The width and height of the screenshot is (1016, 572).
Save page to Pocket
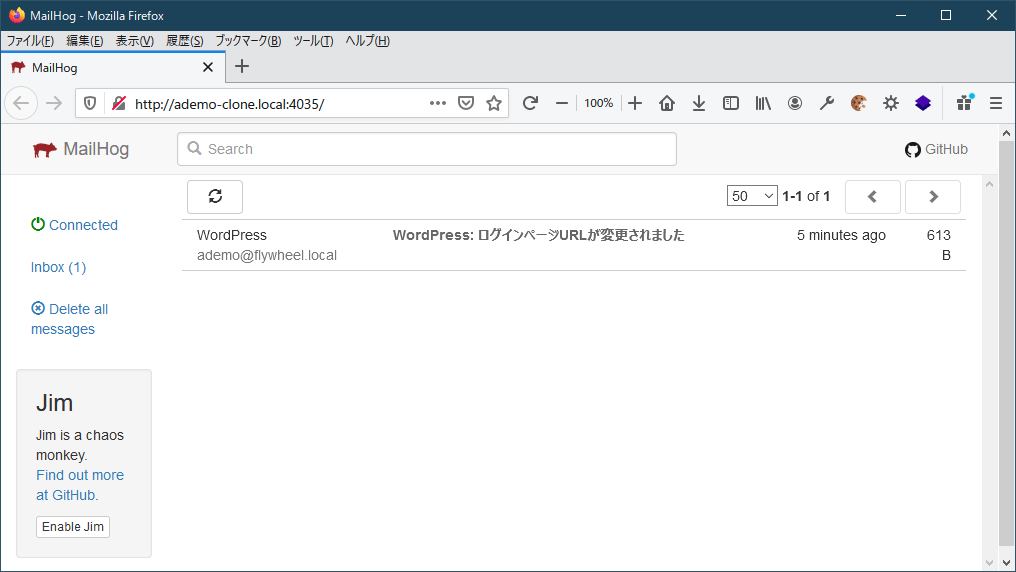[x=466, y=103]
